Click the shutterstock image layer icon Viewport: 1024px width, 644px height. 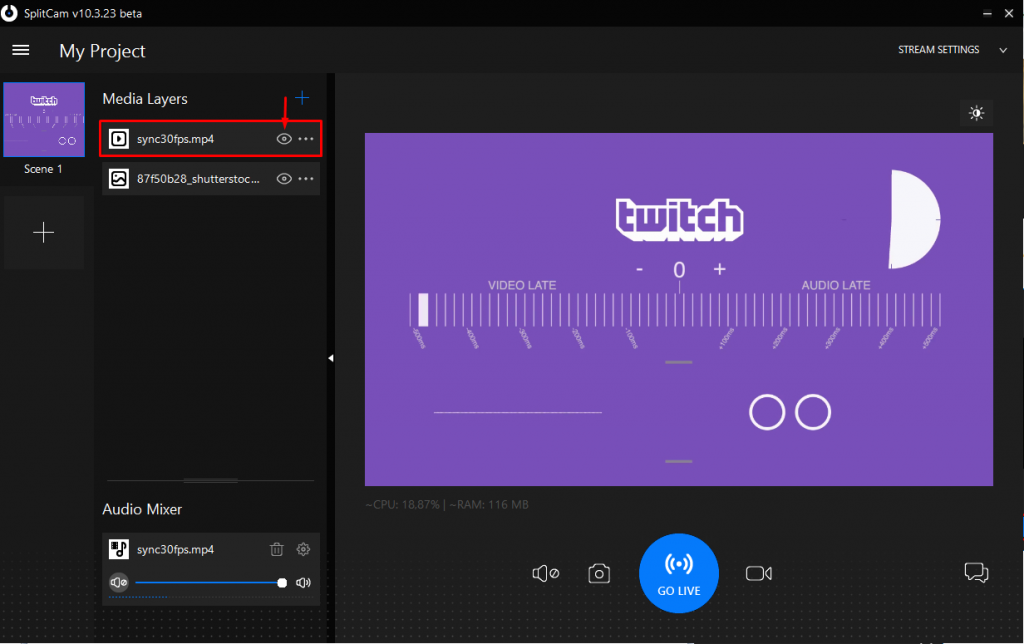[119, 179]
